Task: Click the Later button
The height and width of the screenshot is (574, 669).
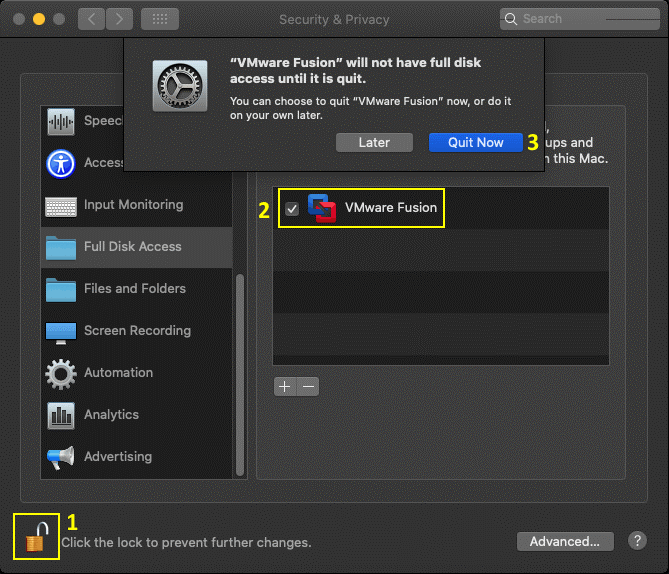Action: pyautogui.click(x=374, y=142)
